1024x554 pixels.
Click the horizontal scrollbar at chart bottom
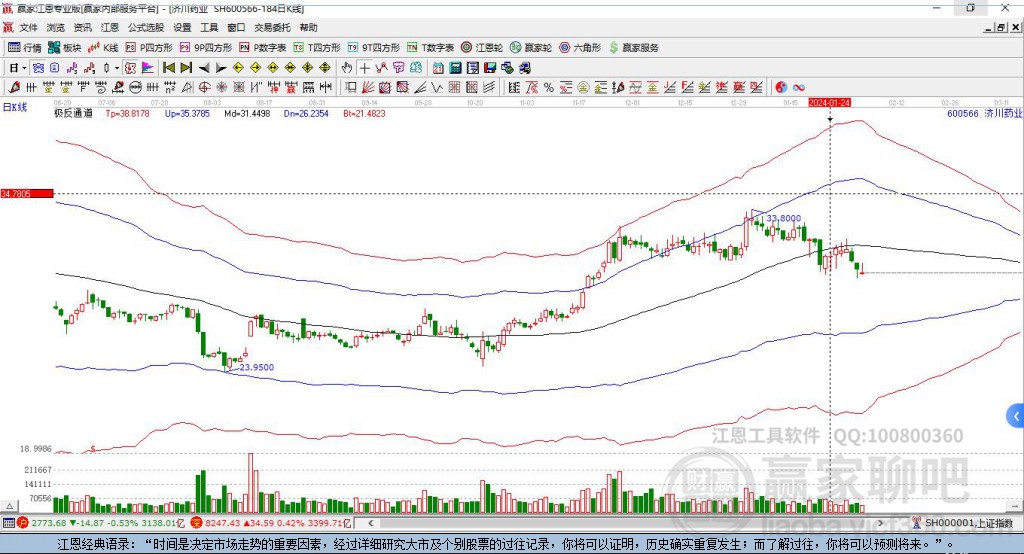pyautogui.click(x=625, y=523)
